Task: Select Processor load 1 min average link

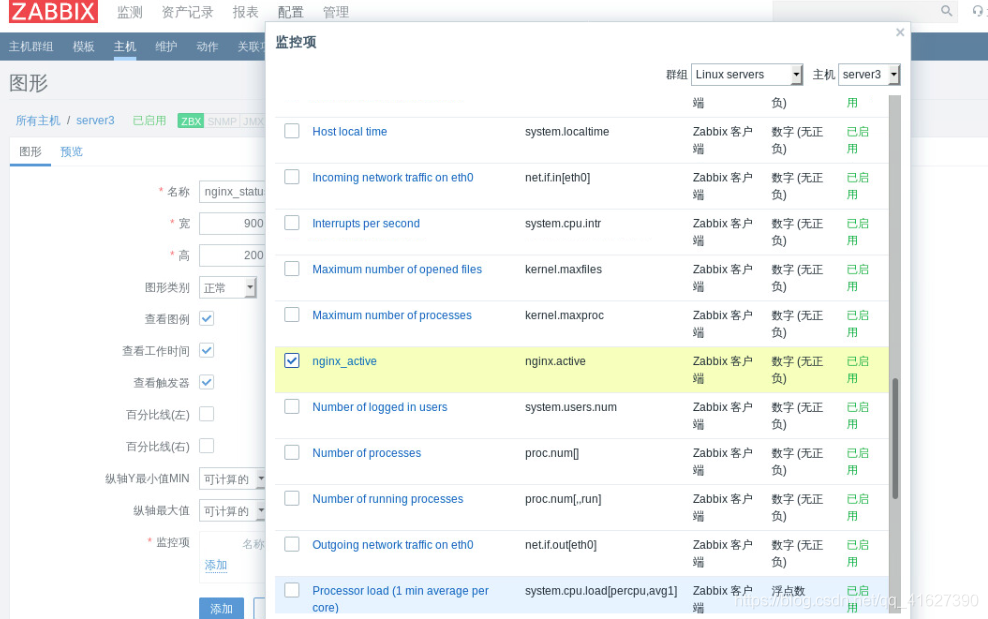Action: (400, 599)
